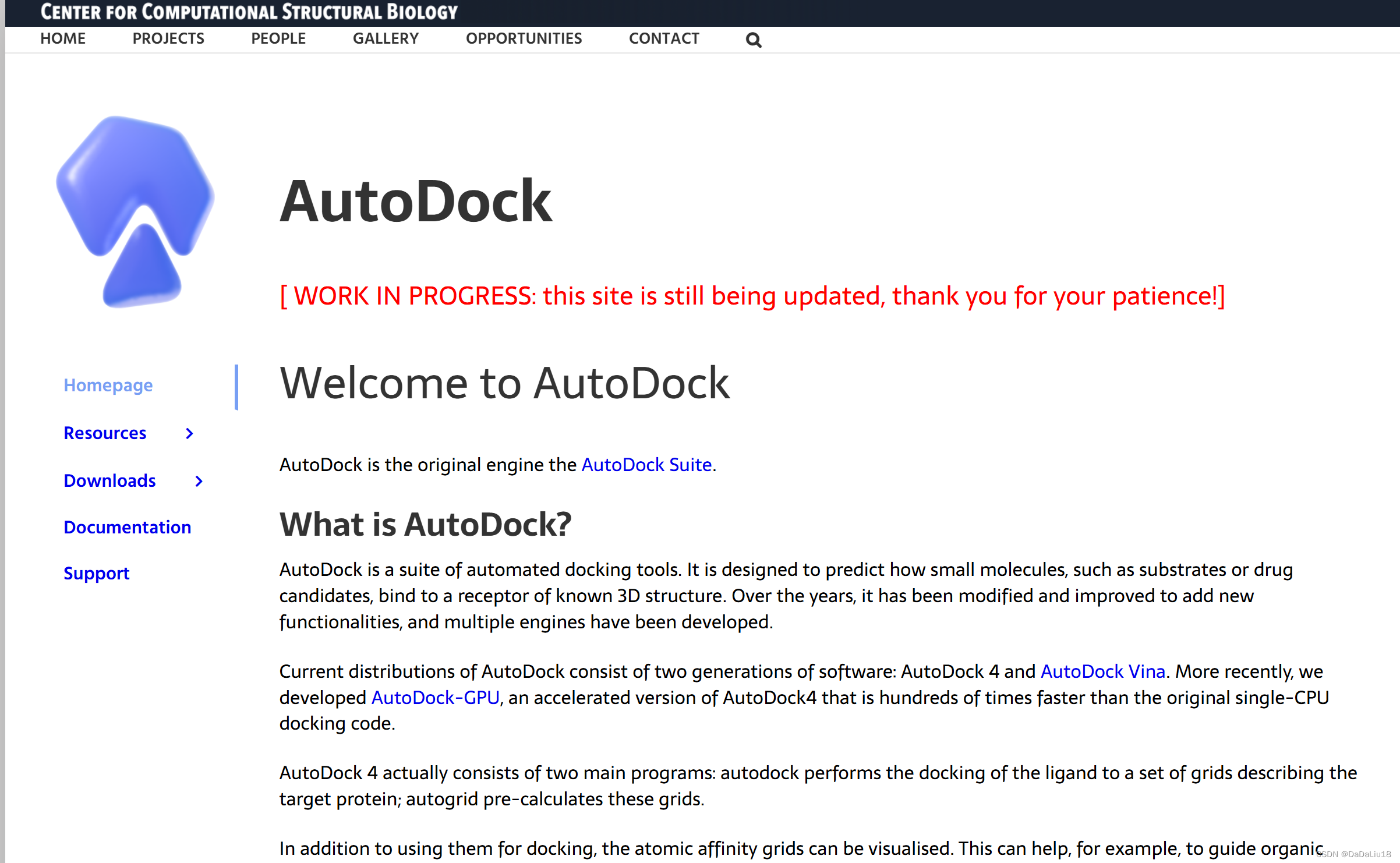The image size is (1400, 863).
Task: Open Resources in the sidebar
Action: tap(105, 433)
